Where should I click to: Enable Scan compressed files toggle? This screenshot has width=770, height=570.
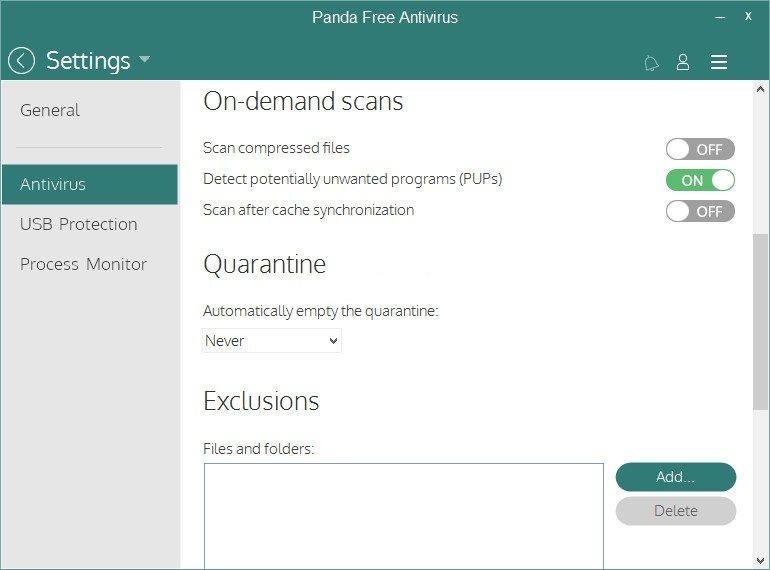(700, 149)
